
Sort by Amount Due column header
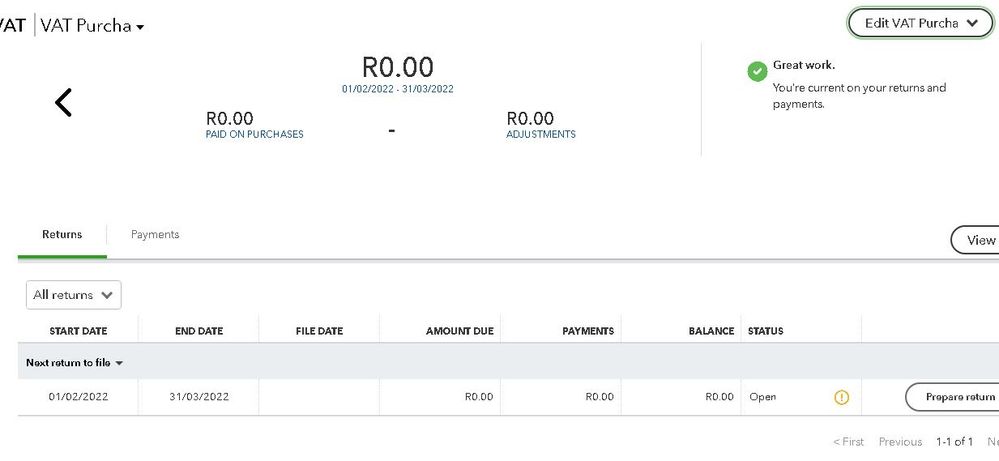(x=459, y=331)
